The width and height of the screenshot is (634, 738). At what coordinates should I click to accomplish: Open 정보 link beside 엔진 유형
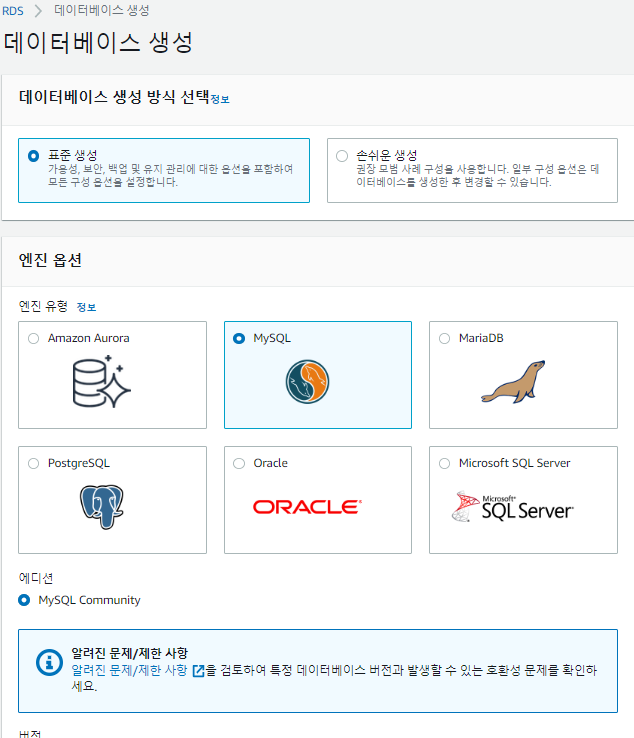click(x=86, y=307)
